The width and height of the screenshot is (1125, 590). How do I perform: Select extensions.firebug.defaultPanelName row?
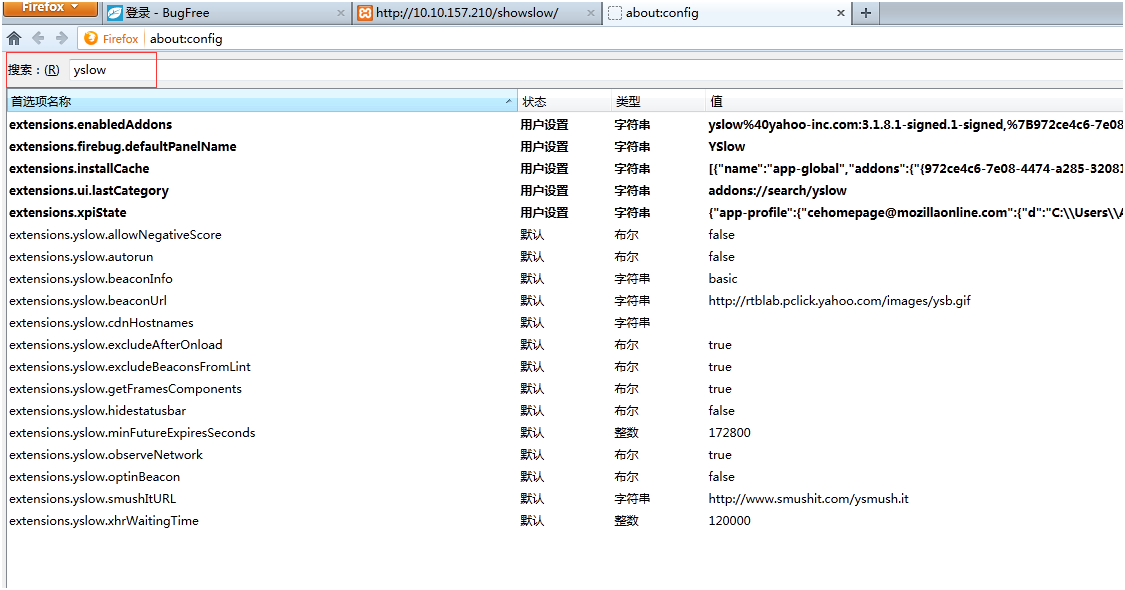coord(565,146)
